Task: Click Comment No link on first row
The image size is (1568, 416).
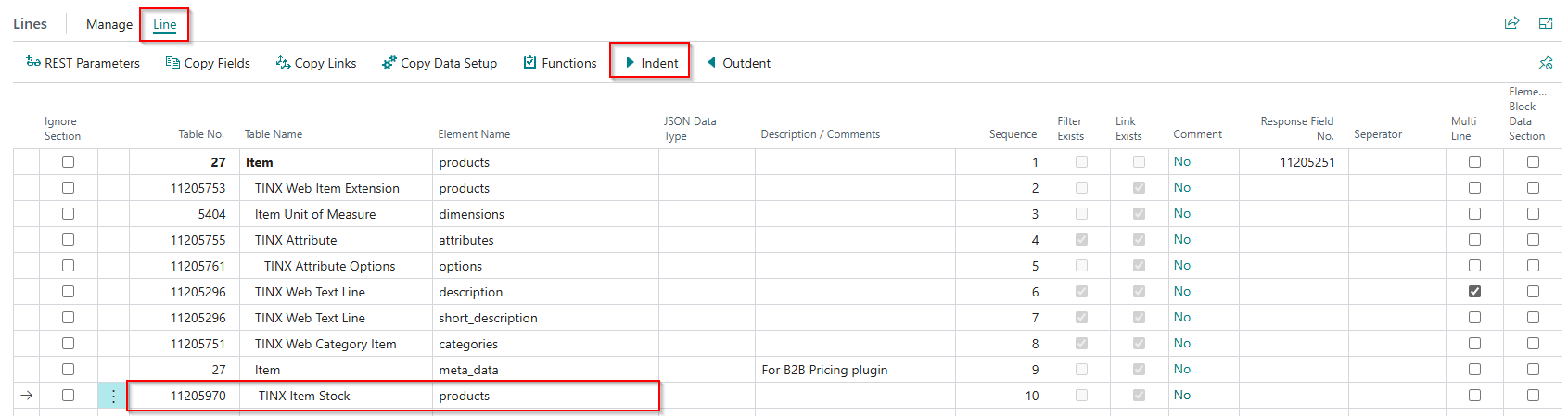Action: [1182, 162]
